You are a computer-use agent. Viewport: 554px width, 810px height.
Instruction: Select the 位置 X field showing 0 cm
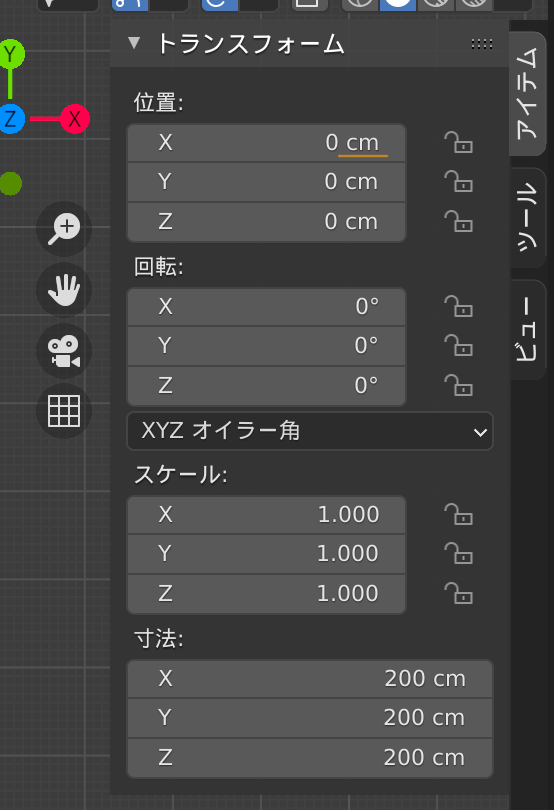point(267,143)
